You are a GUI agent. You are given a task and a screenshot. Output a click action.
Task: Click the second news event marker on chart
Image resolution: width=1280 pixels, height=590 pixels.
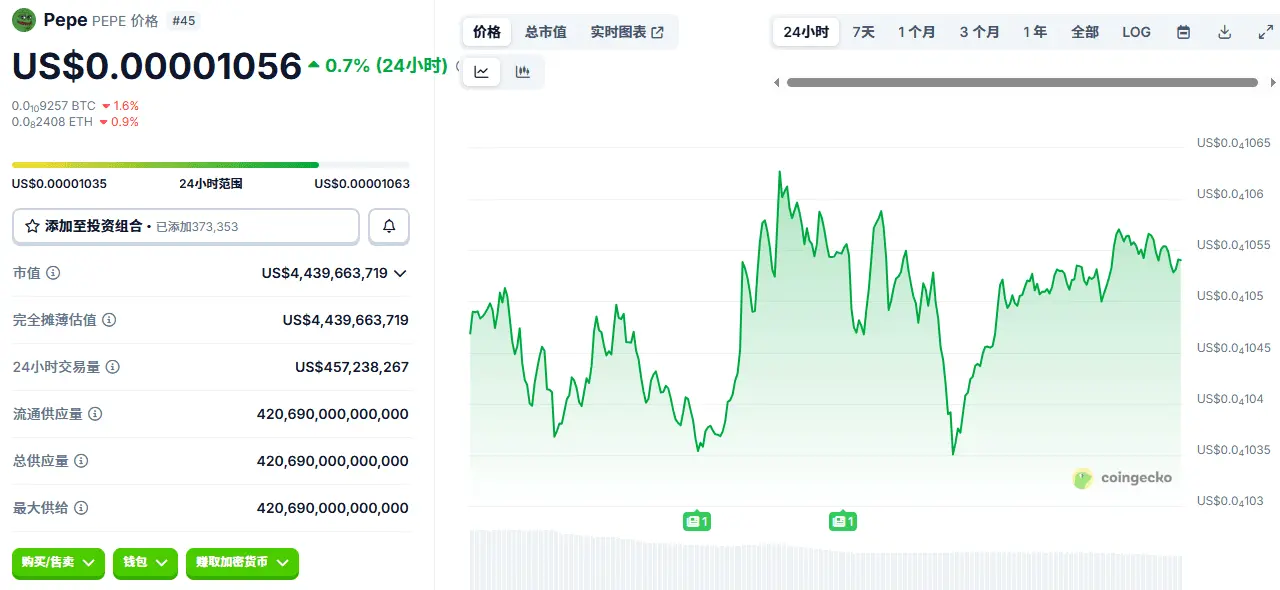tap(843, 521)
